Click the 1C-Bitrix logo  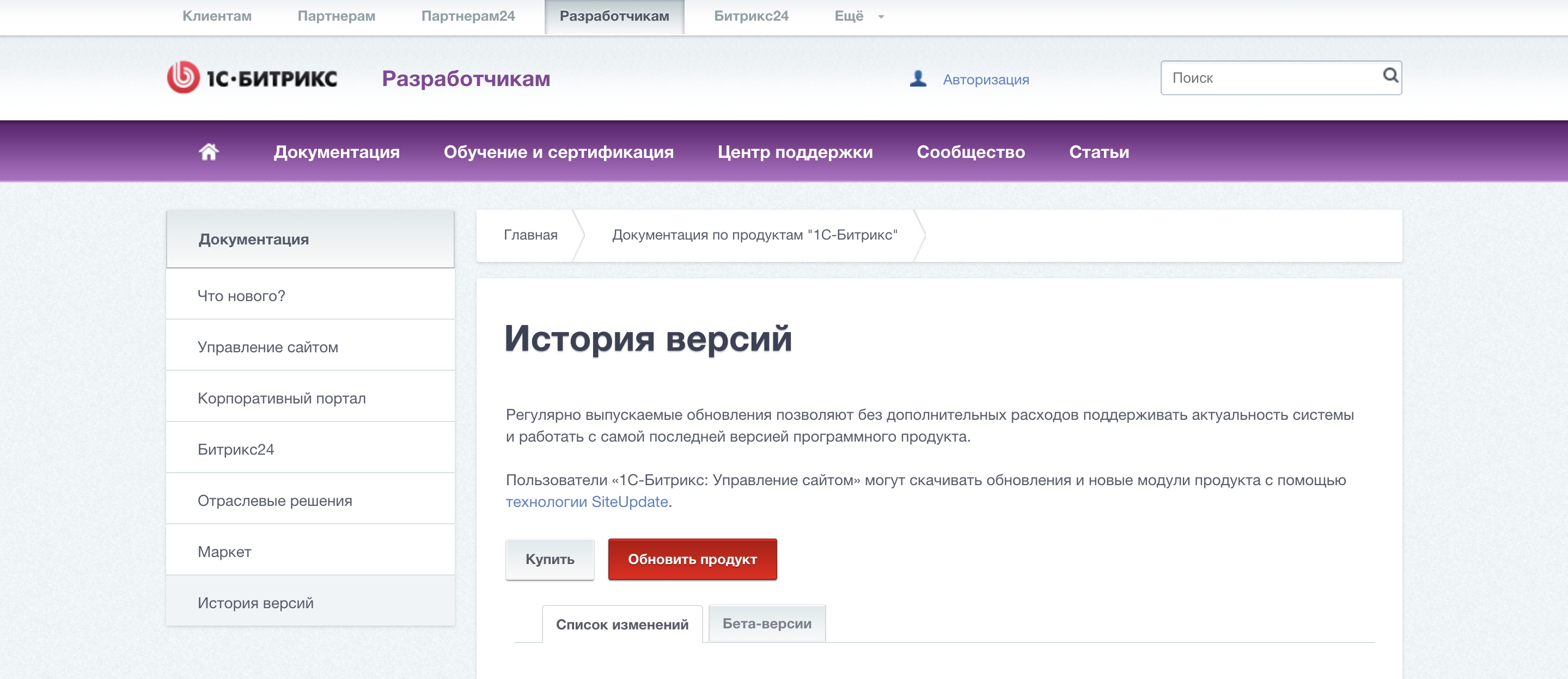252,78
